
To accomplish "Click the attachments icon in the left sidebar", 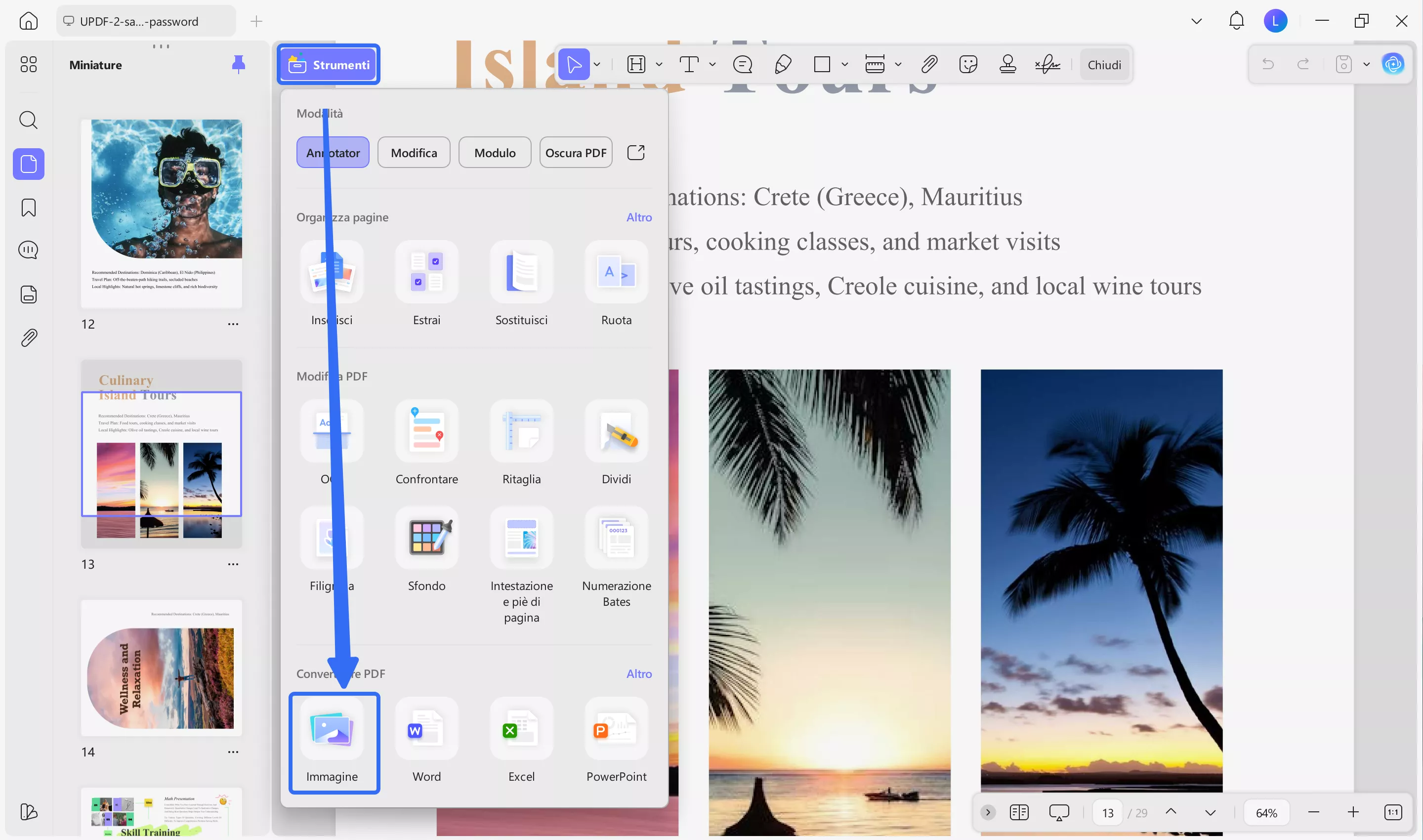I will tap(28, 337).
